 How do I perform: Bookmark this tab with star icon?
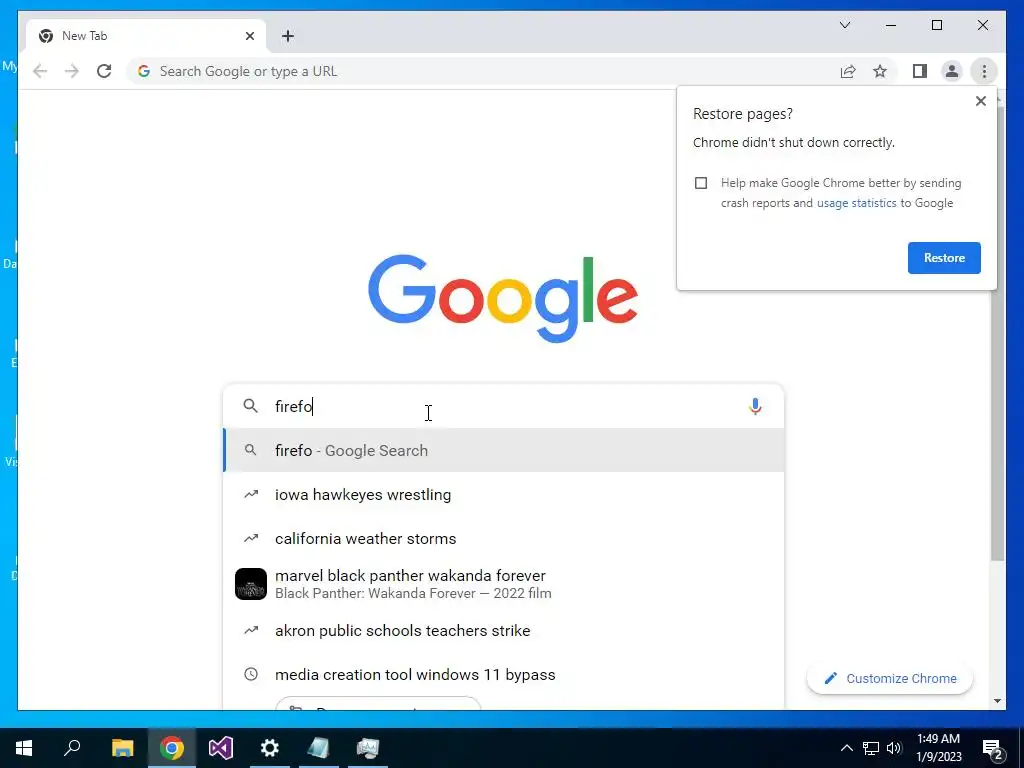[880, 71]
